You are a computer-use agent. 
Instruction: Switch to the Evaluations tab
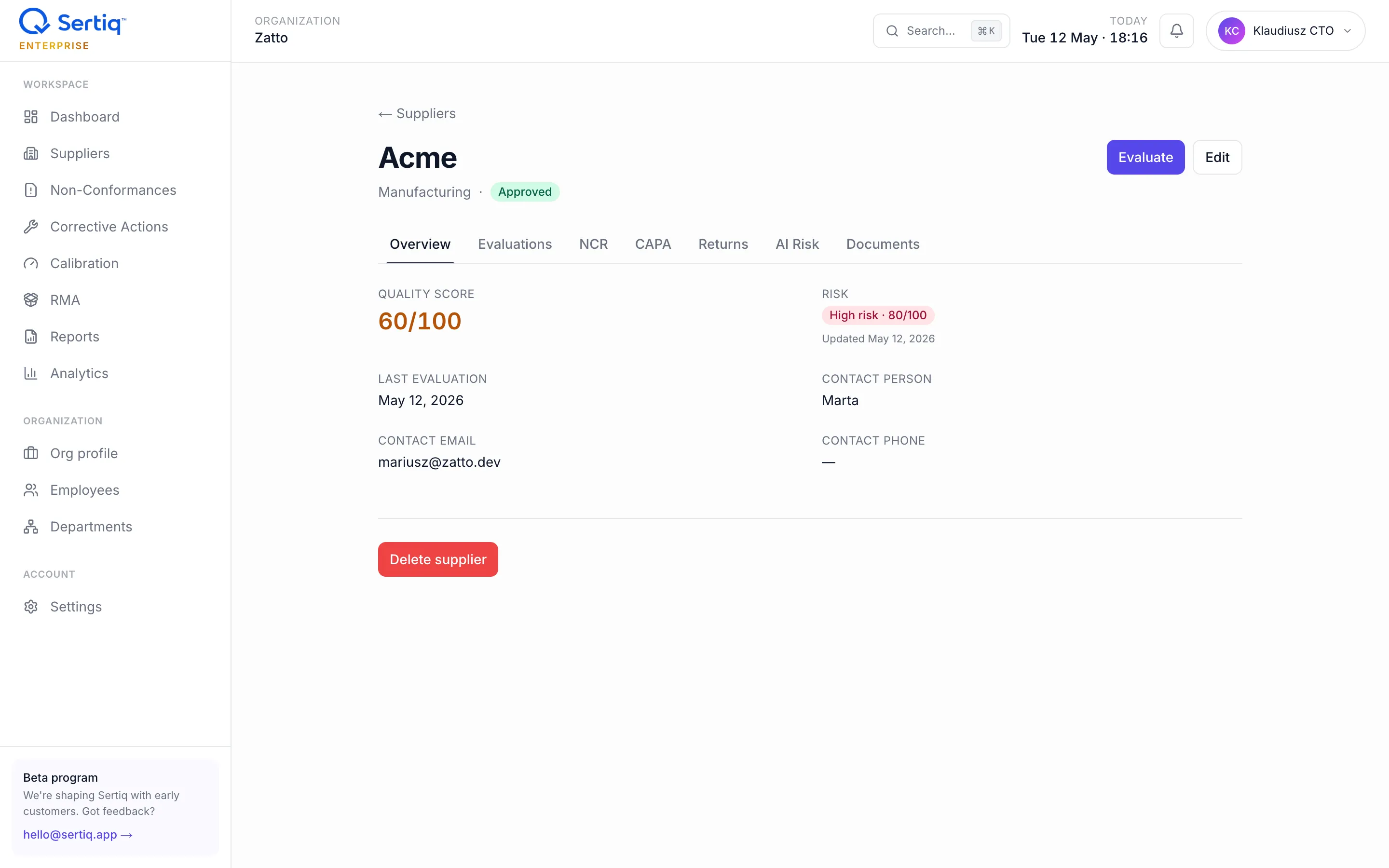(515, 244)
